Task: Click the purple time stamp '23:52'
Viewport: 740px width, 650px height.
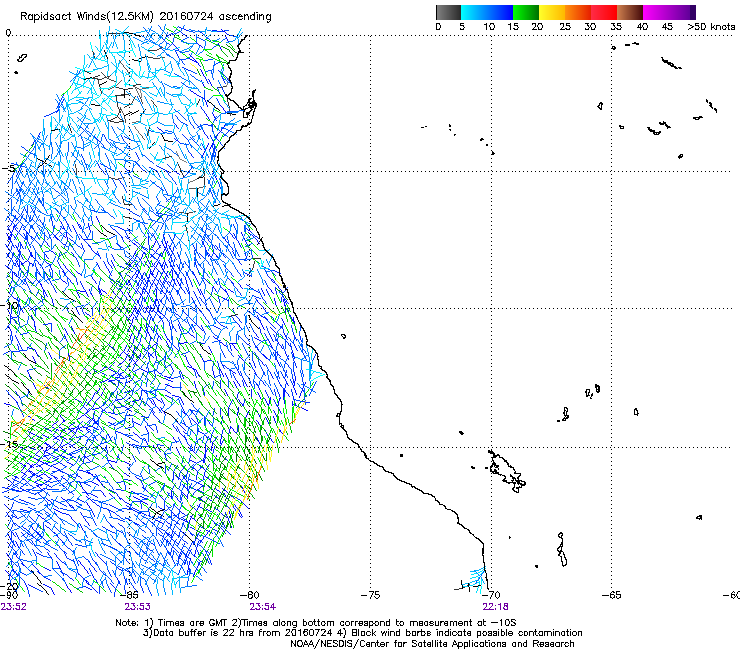Action: pos(14,607)
